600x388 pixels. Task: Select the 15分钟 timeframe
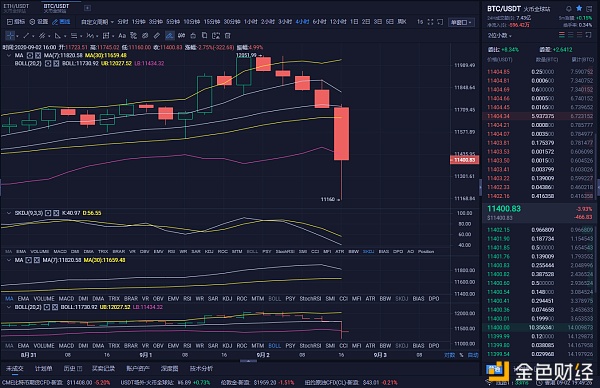[212, 22]
